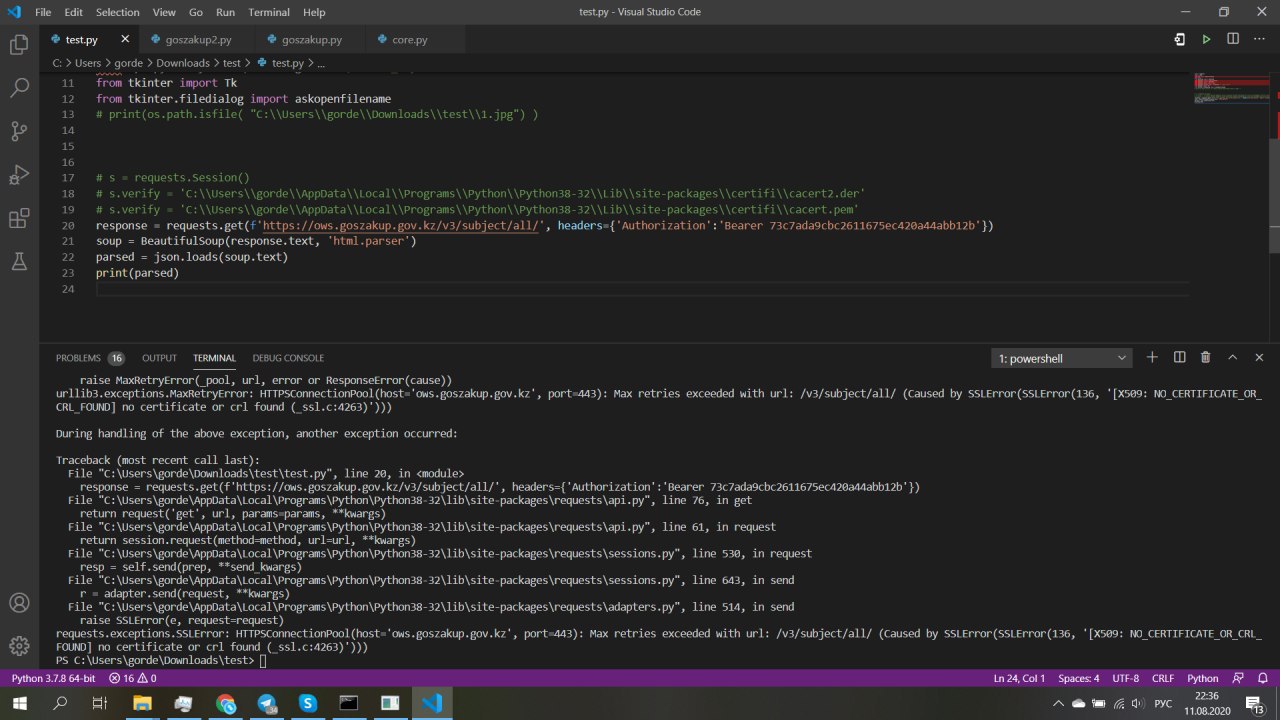Viewport: 1280px width, 720px height.
Task: Click the open changes icon in editor toolbar
Action: (x=1181, y=39)
